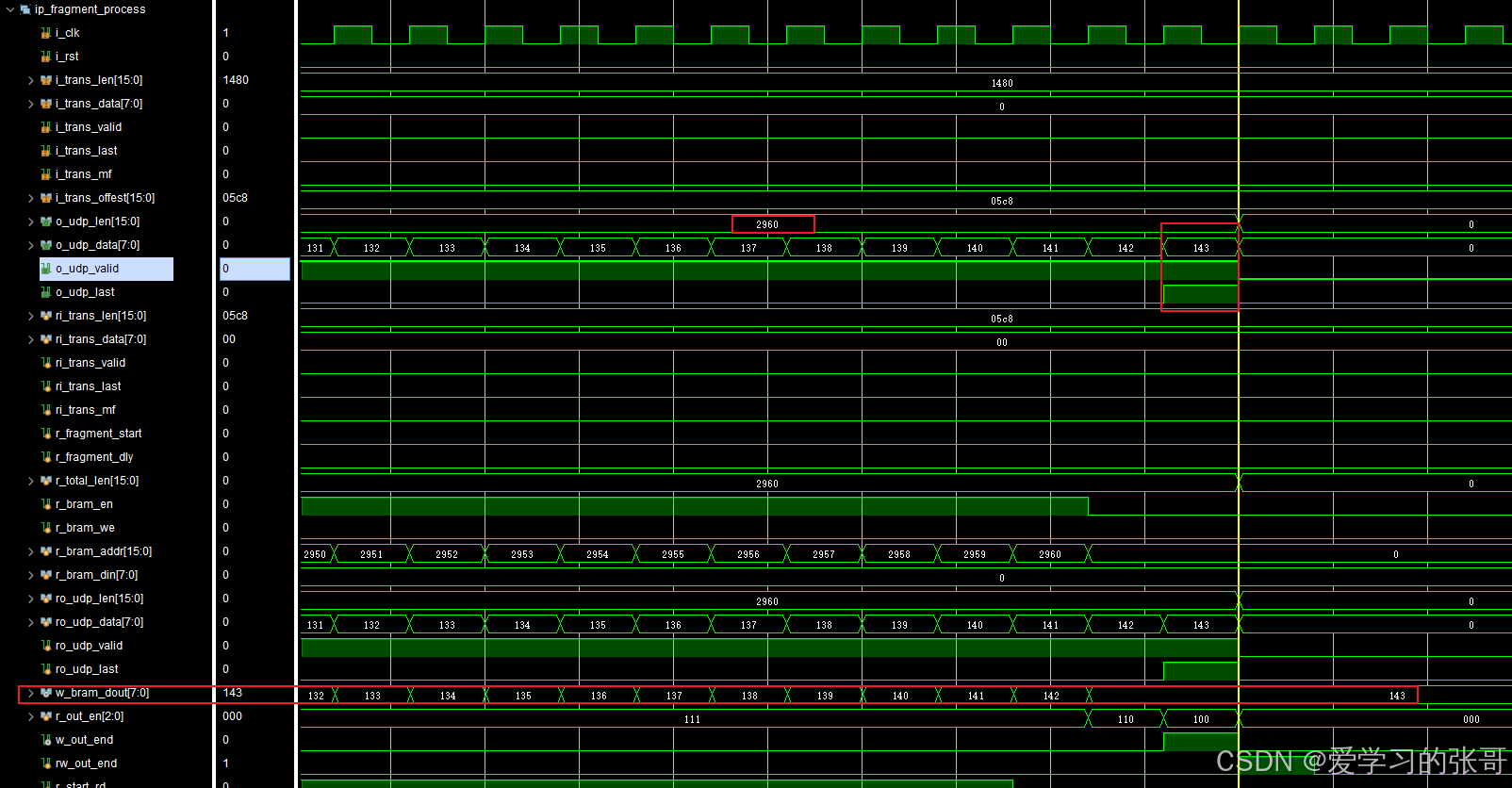The image size is (1512, 788).
Task: Click the r_bram_we signal icon
Action: (x=46, y=528)
